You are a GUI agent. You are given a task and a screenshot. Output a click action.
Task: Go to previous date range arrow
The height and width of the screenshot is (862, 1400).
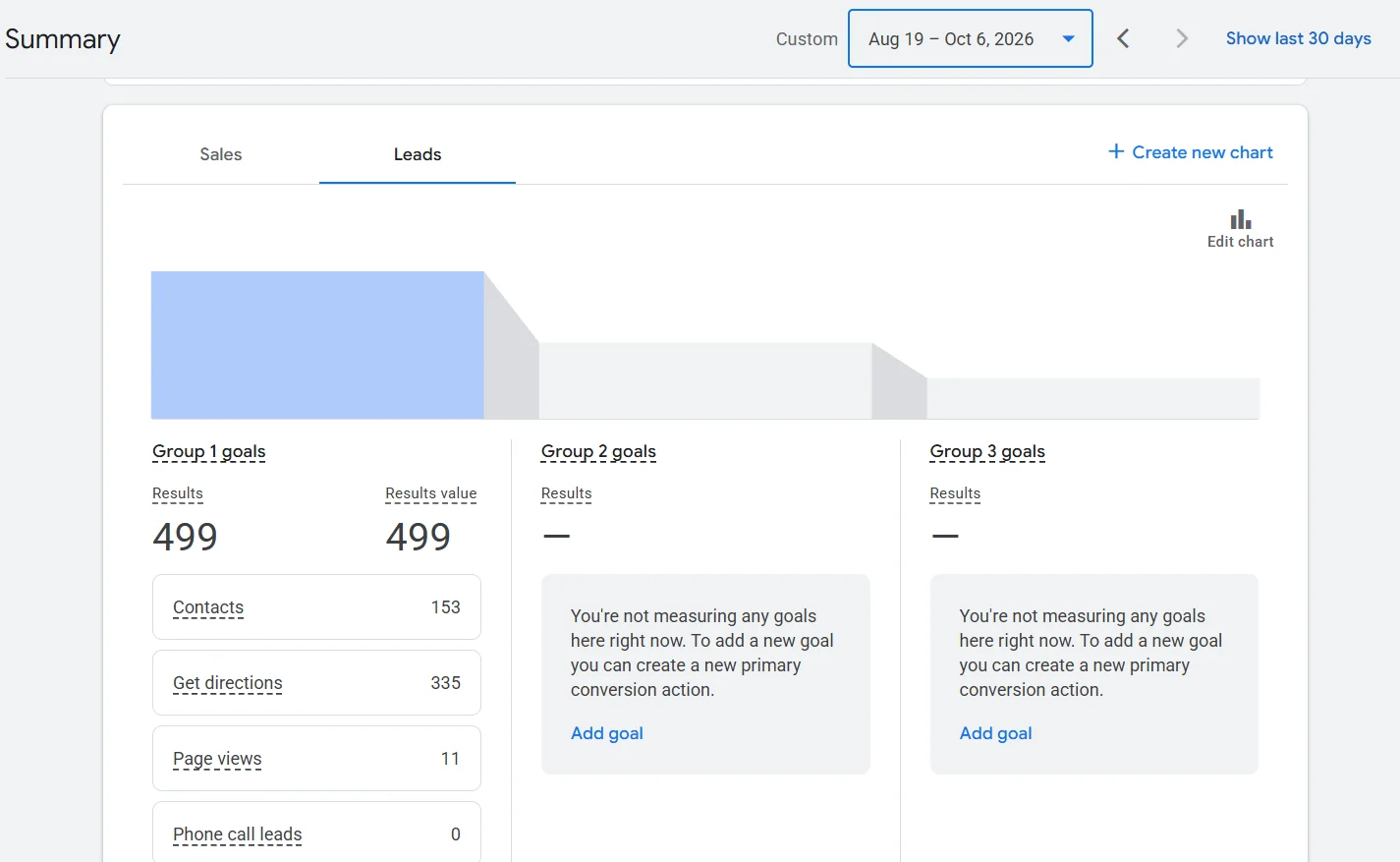click(1123, 38)
